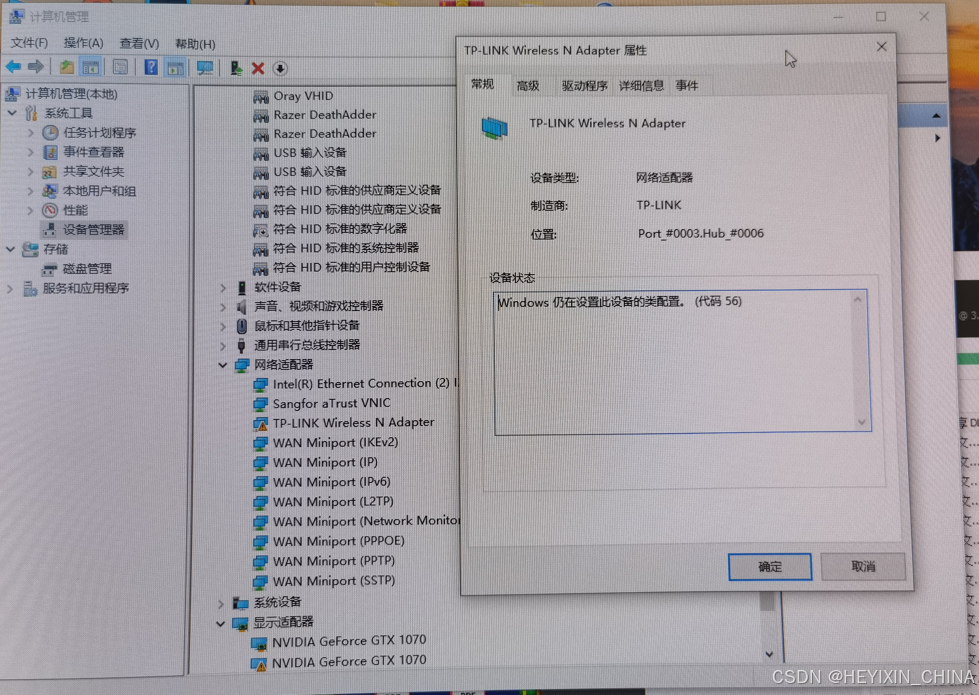Select WAN Miniport (IPv6) entry
Image resolution: width=979 pixels, height=695 pixels.
pyautogui.click(x=331, y=482)
